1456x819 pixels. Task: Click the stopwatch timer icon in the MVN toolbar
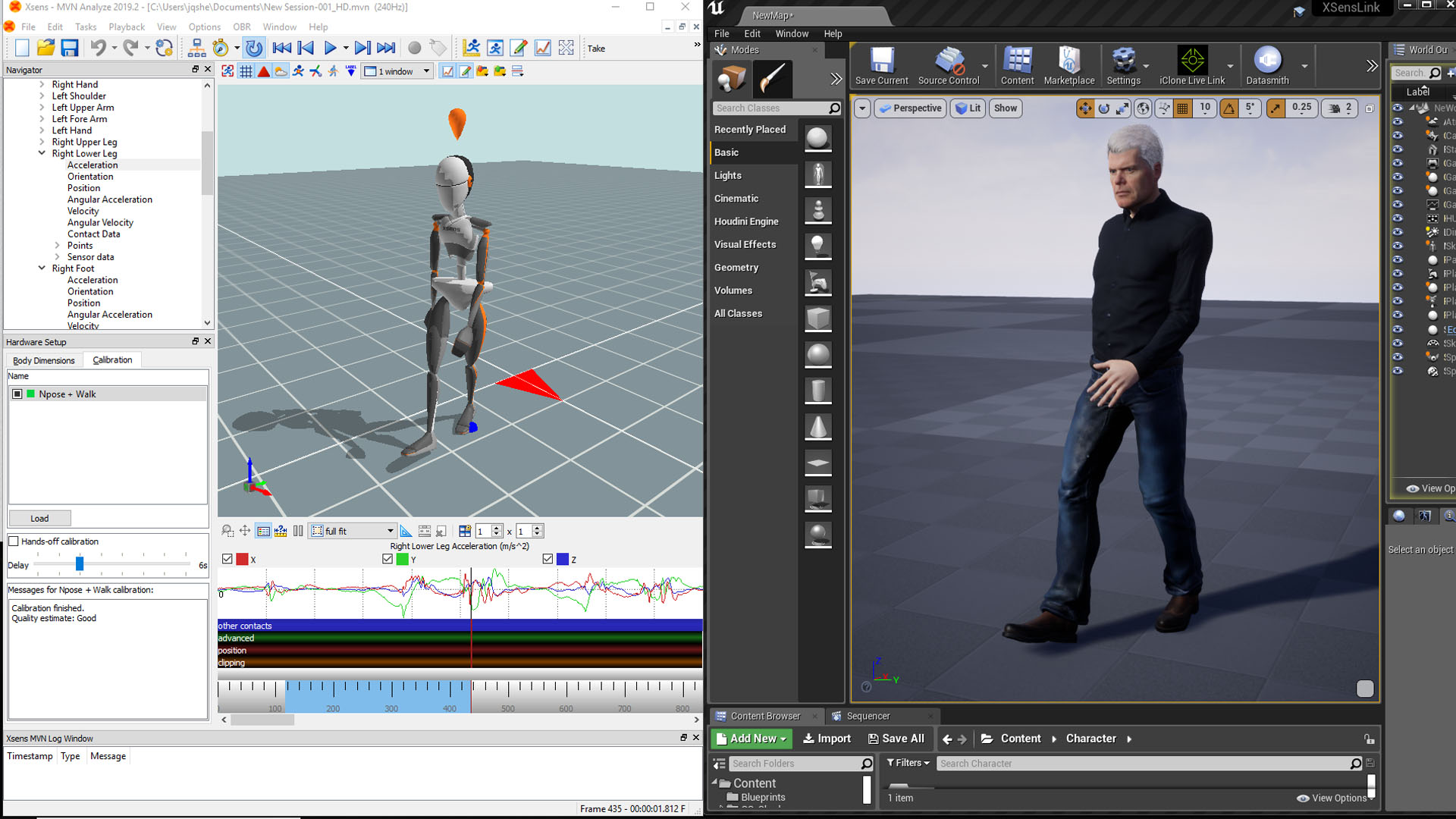coord(220,49)
